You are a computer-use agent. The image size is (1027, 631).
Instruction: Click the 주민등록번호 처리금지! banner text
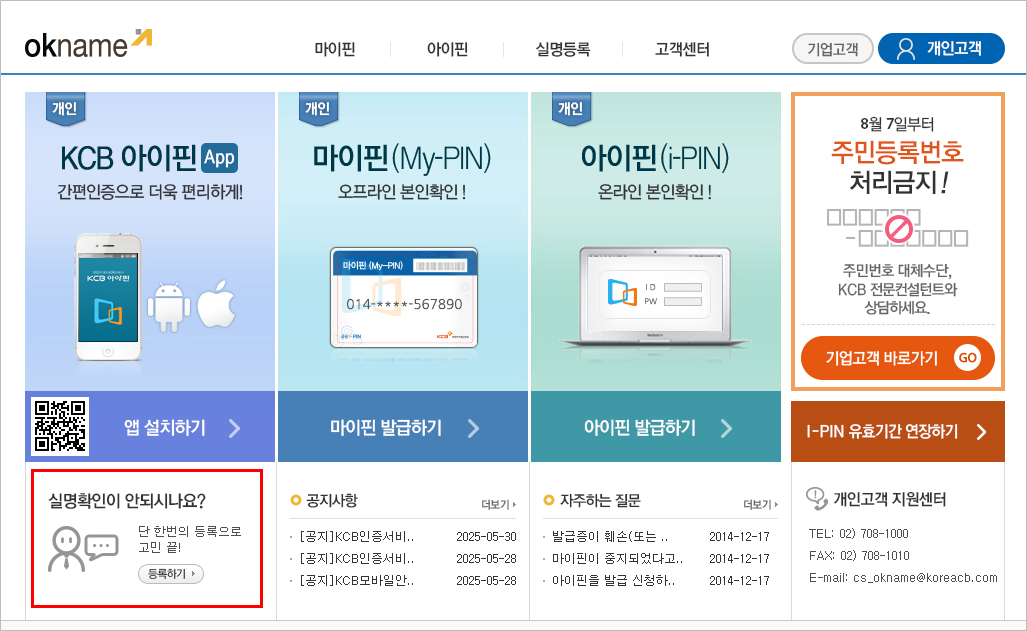pyautogui.click(x=898, y=166)
